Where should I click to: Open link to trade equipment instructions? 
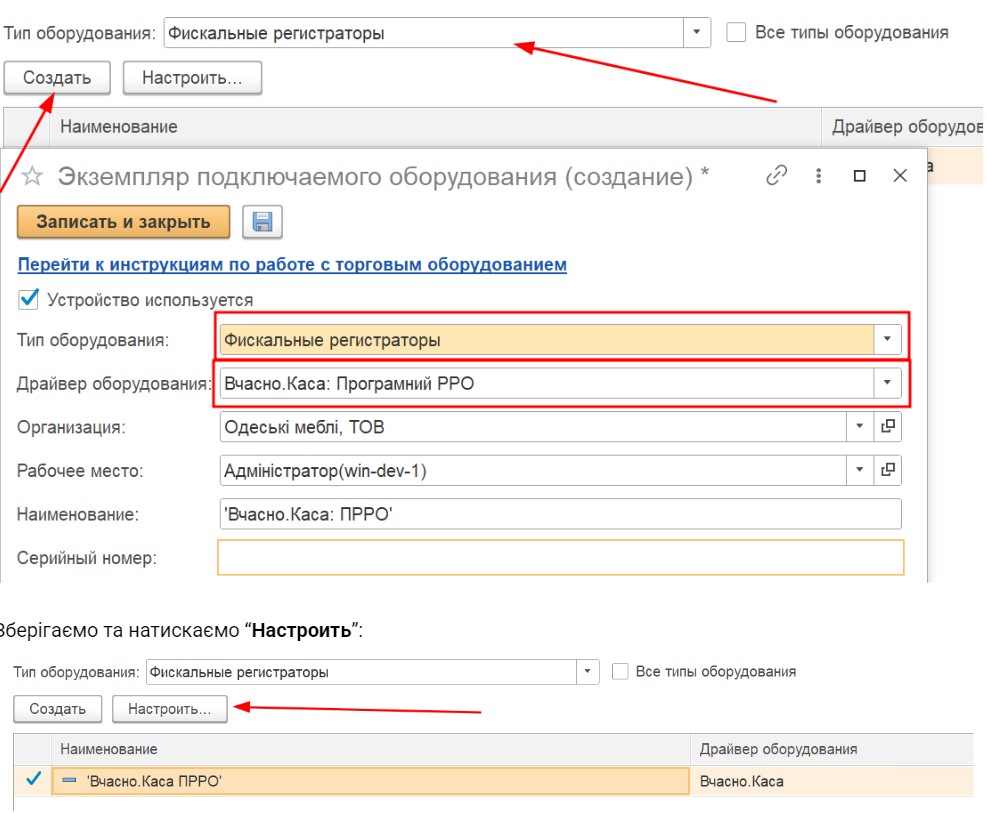coord(292,265)
